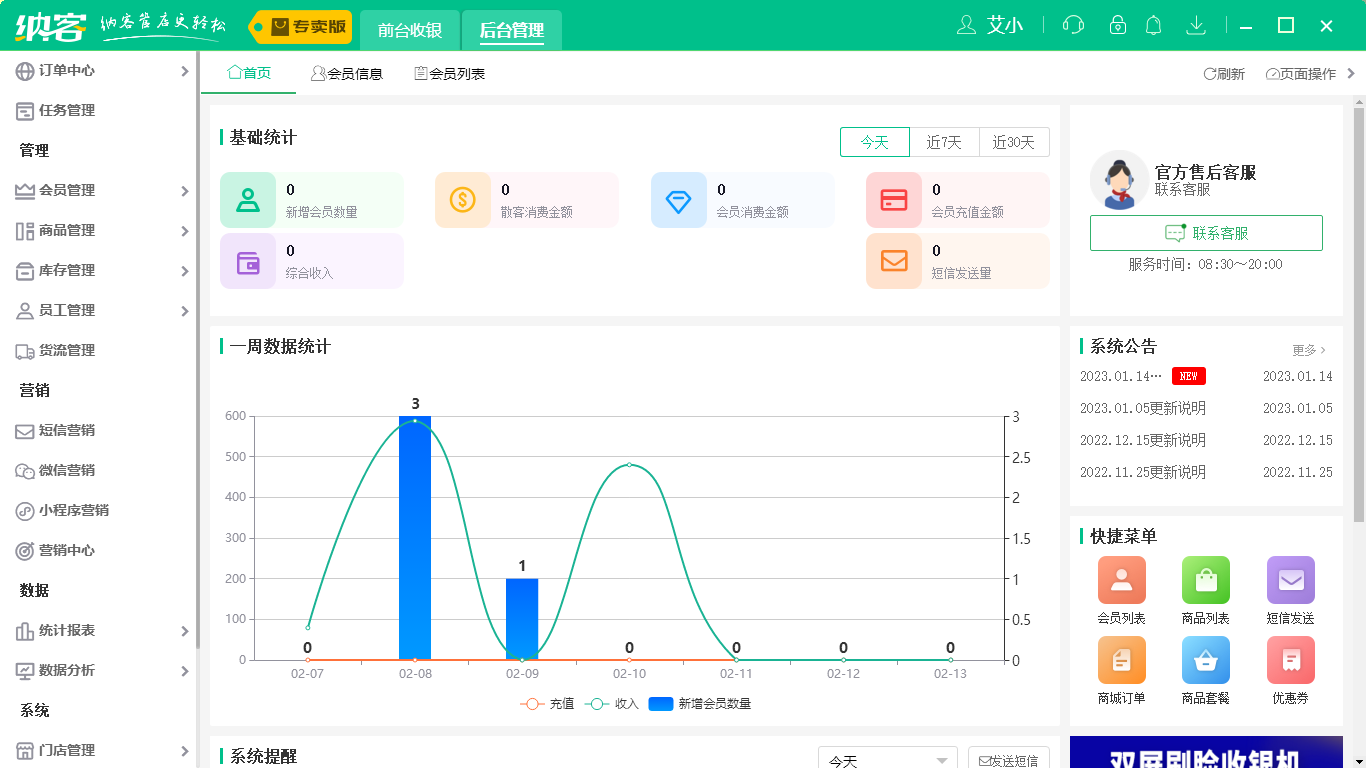Click the notification bell in the title bar
The image size is (1366, 768).
tap(1153, 24)
